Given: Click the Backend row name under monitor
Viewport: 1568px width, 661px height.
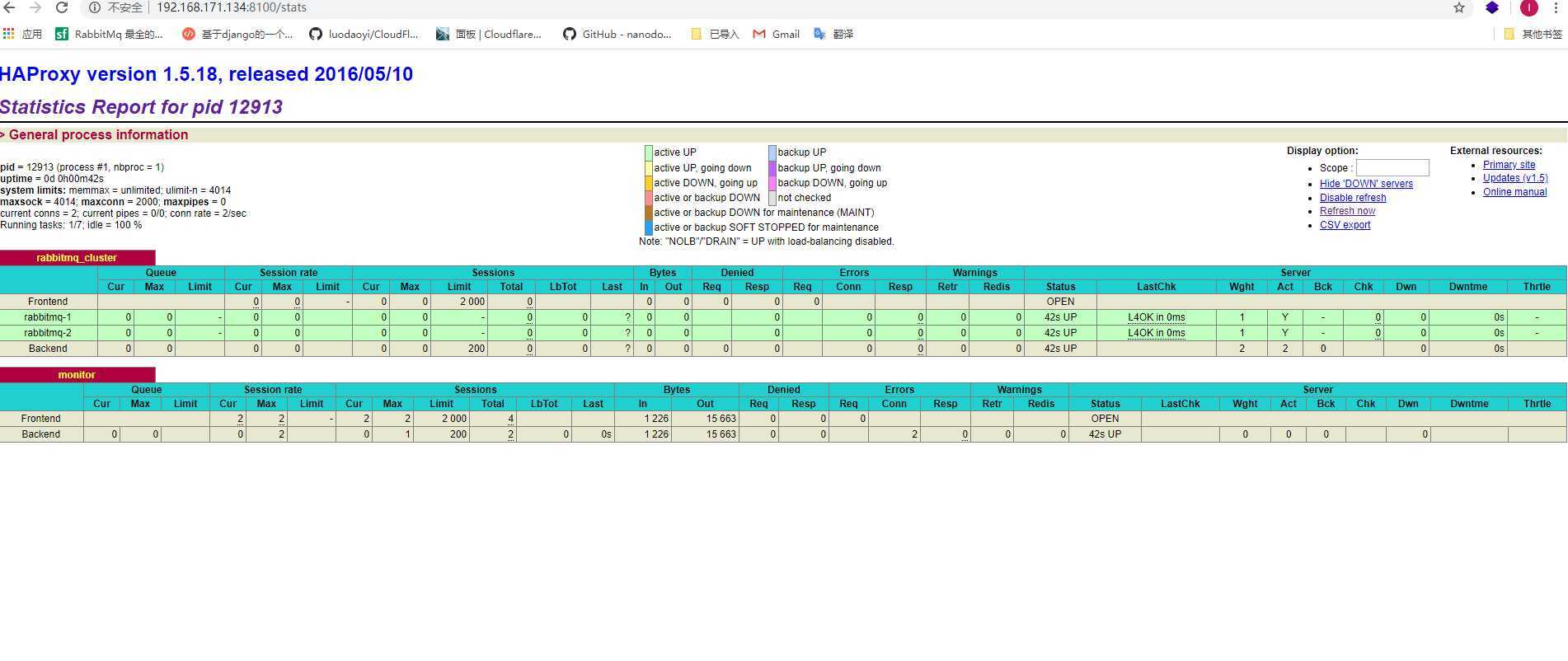Looking at the screenshot, I should pyautogui.click(x=41, y=434).
